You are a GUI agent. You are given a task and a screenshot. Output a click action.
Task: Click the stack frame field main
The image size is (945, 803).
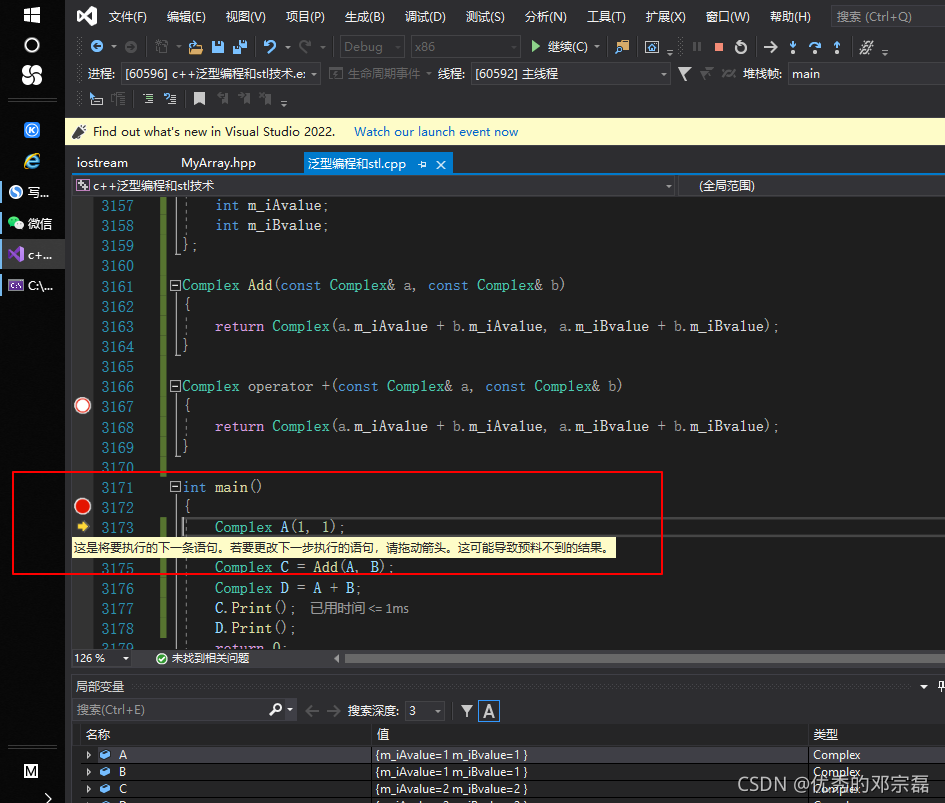pyautogui.click(x=866, y=74)
